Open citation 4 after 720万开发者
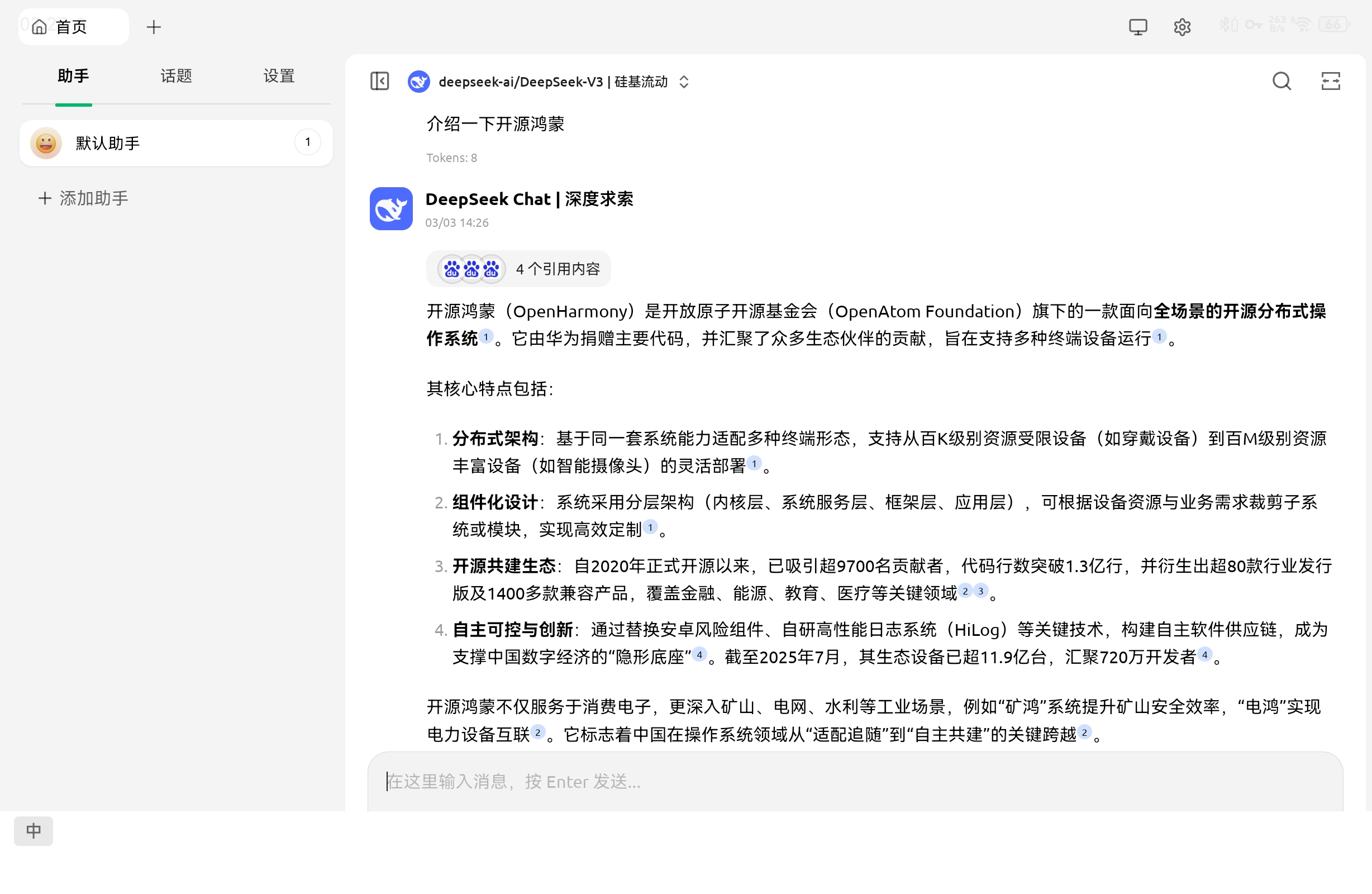 point(1205,655)
